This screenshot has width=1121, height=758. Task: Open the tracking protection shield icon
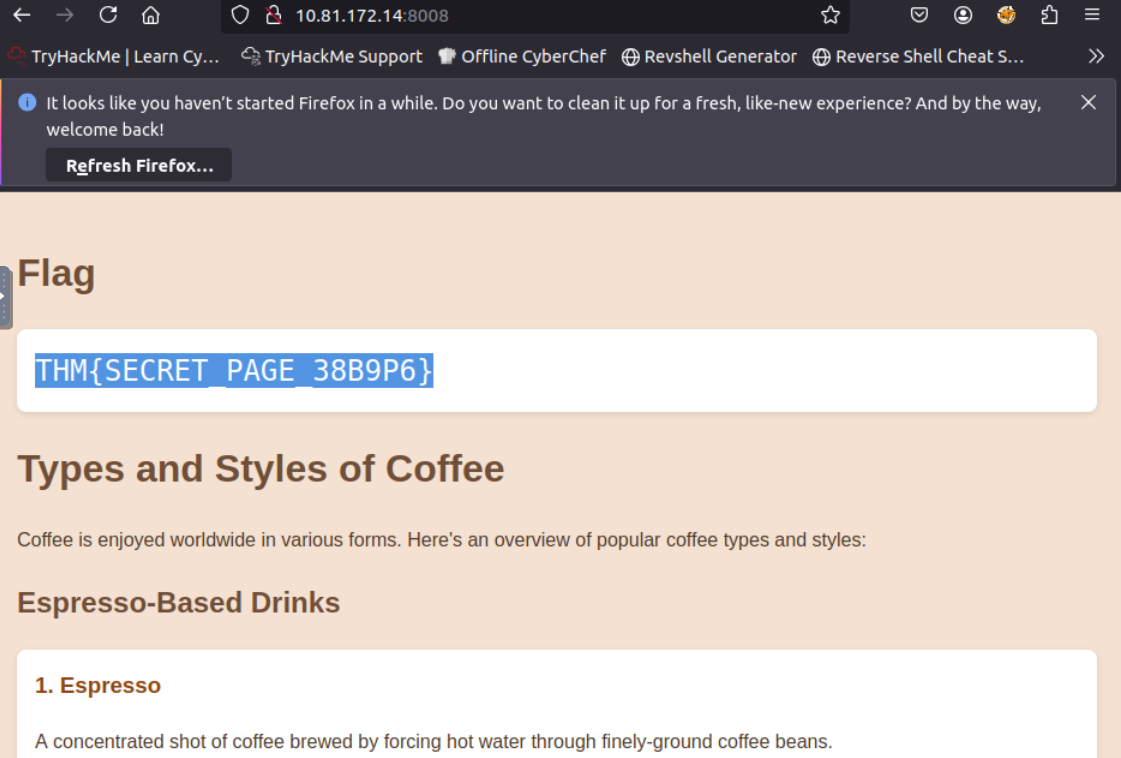pyautogui.click(x=240, y=15)
